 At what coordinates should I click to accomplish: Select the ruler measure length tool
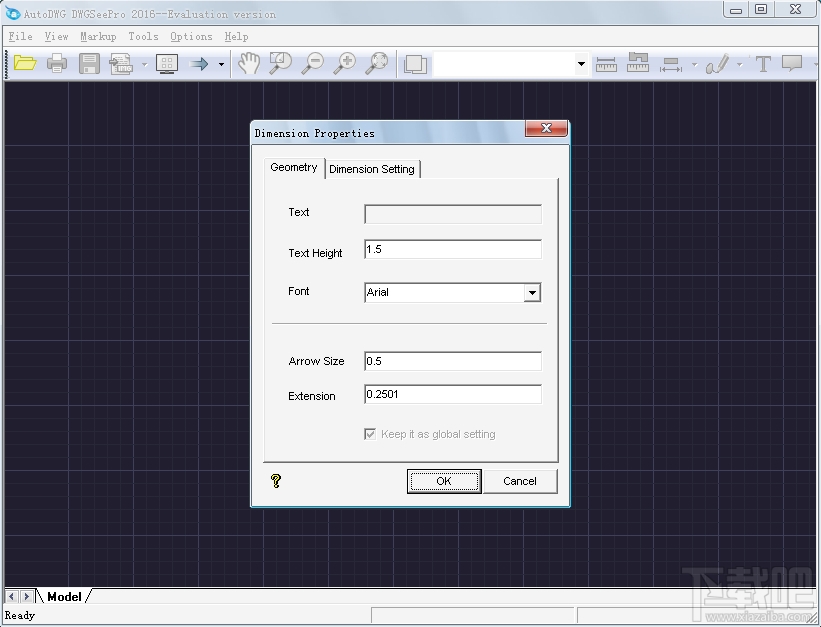point(606,64)
